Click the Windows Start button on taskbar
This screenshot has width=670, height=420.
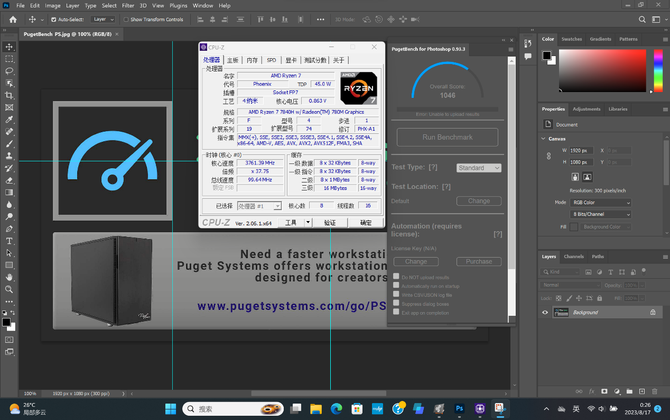coord(170,409)
